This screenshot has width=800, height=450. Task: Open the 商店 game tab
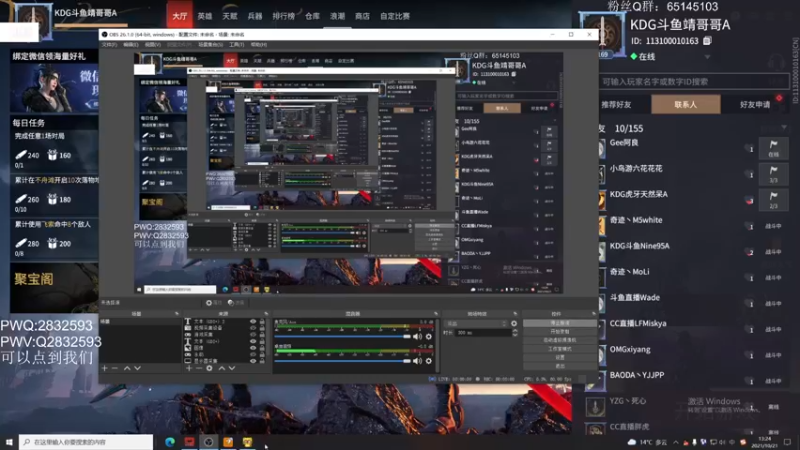click(x=362, y=16)
